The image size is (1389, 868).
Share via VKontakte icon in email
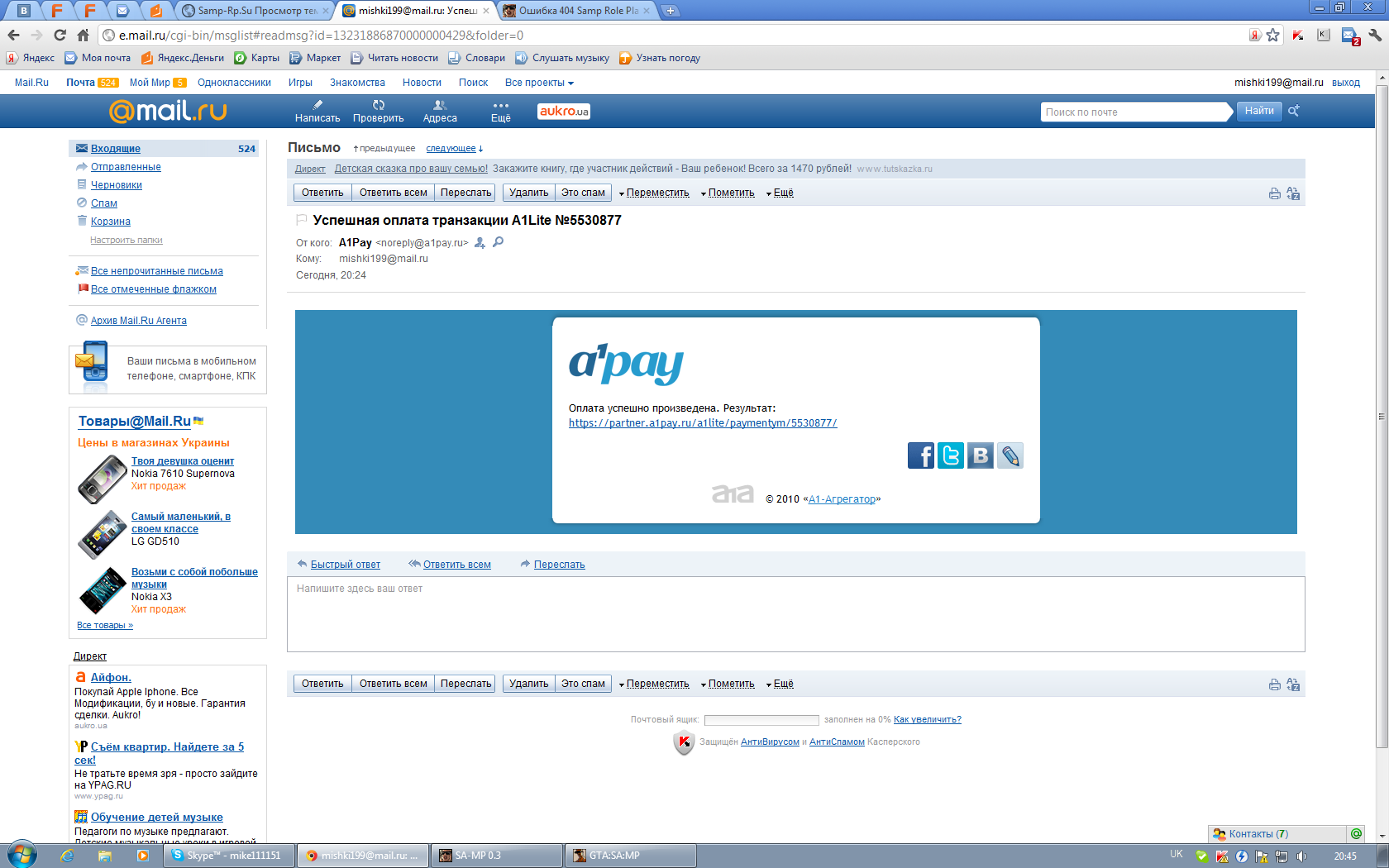pos(981,455)
